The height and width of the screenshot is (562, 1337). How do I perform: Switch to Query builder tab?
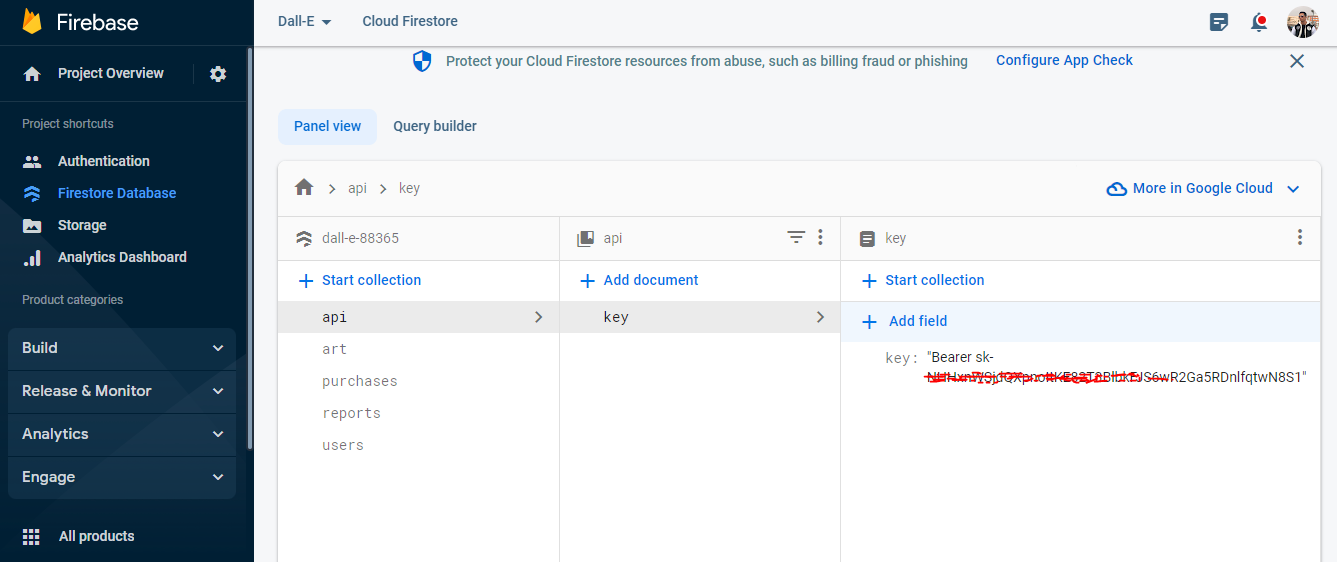[x=434, y=127]
